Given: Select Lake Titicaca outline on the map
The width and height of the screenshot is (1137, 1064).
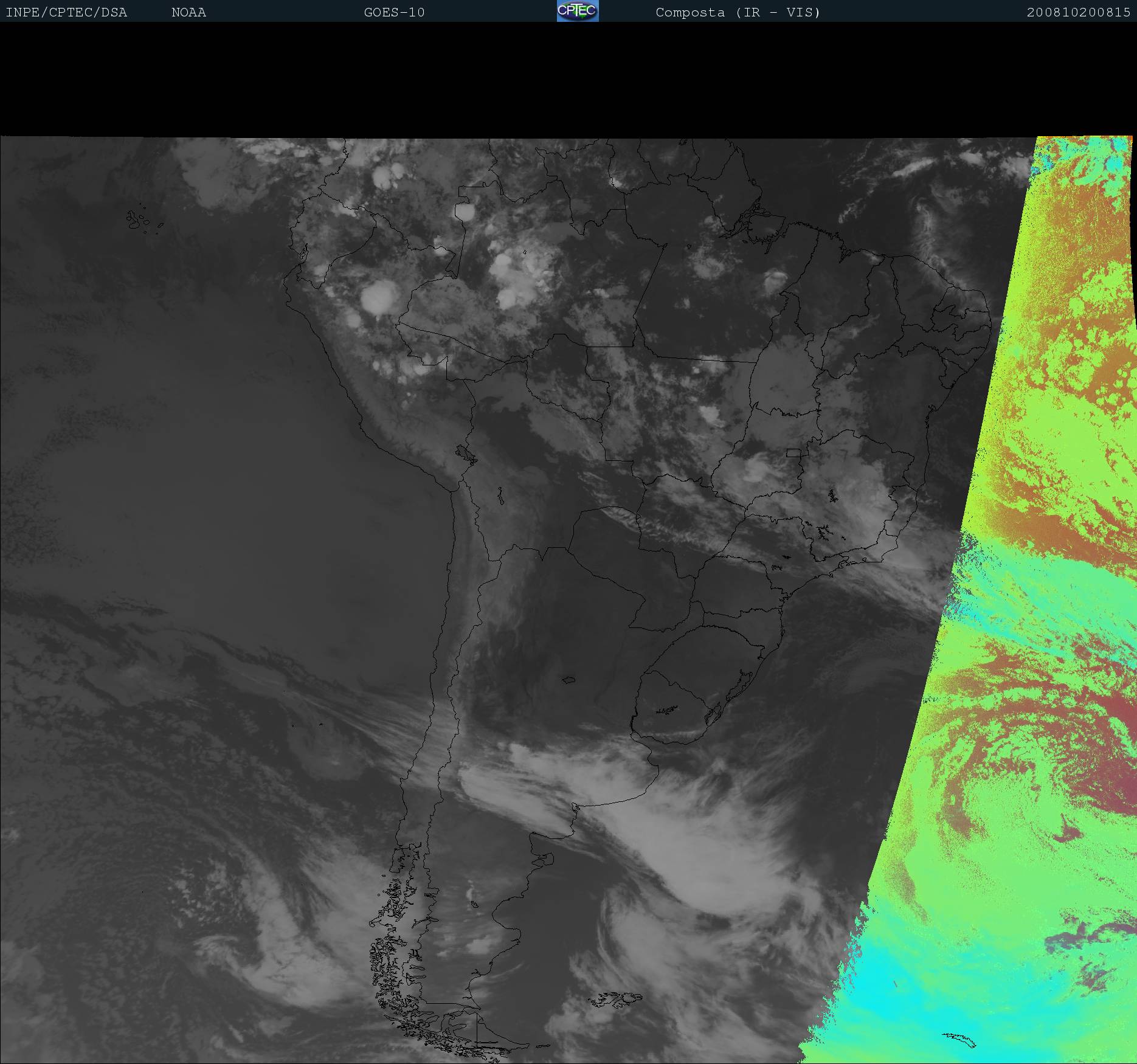Looking at the screenshot, I should (466, 454).
